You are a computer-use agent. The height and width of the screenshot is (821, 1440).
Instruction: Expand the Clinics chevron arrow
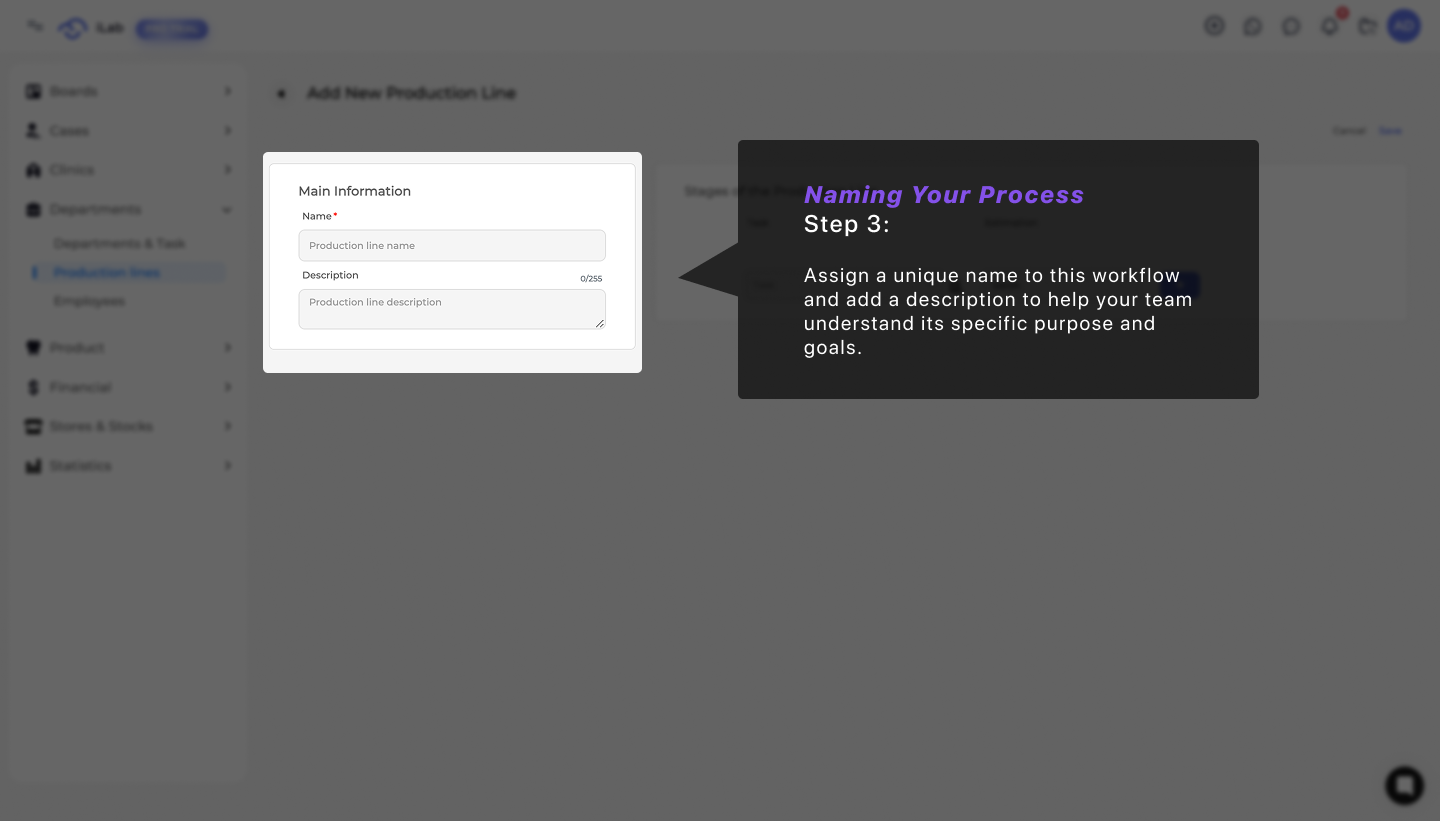point(228,170)
